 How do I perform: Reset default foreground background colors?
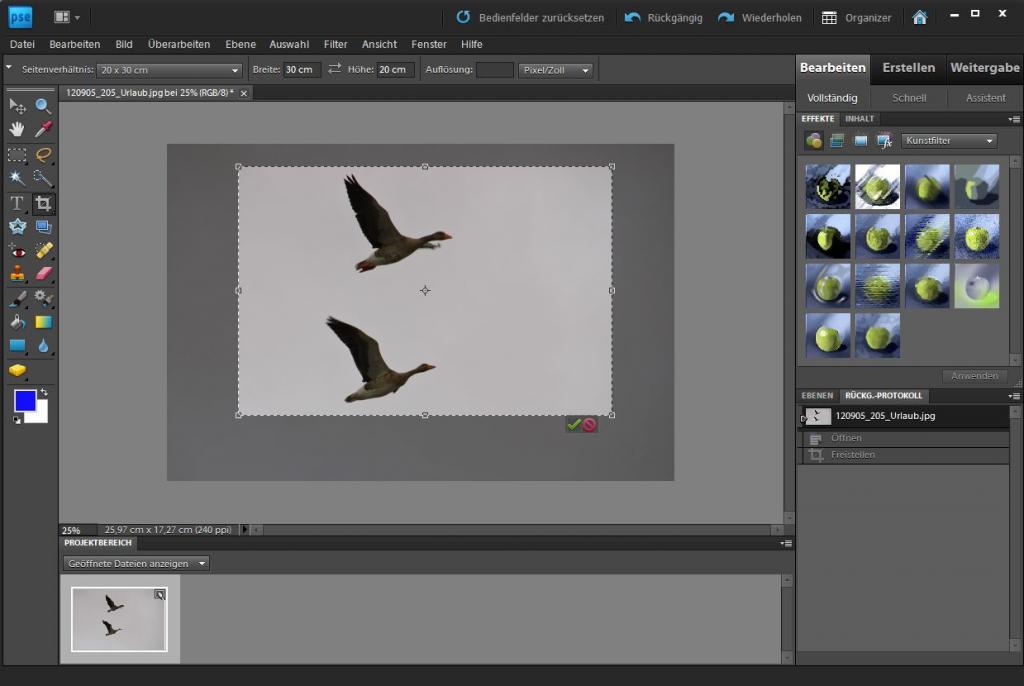pos(17,420)
